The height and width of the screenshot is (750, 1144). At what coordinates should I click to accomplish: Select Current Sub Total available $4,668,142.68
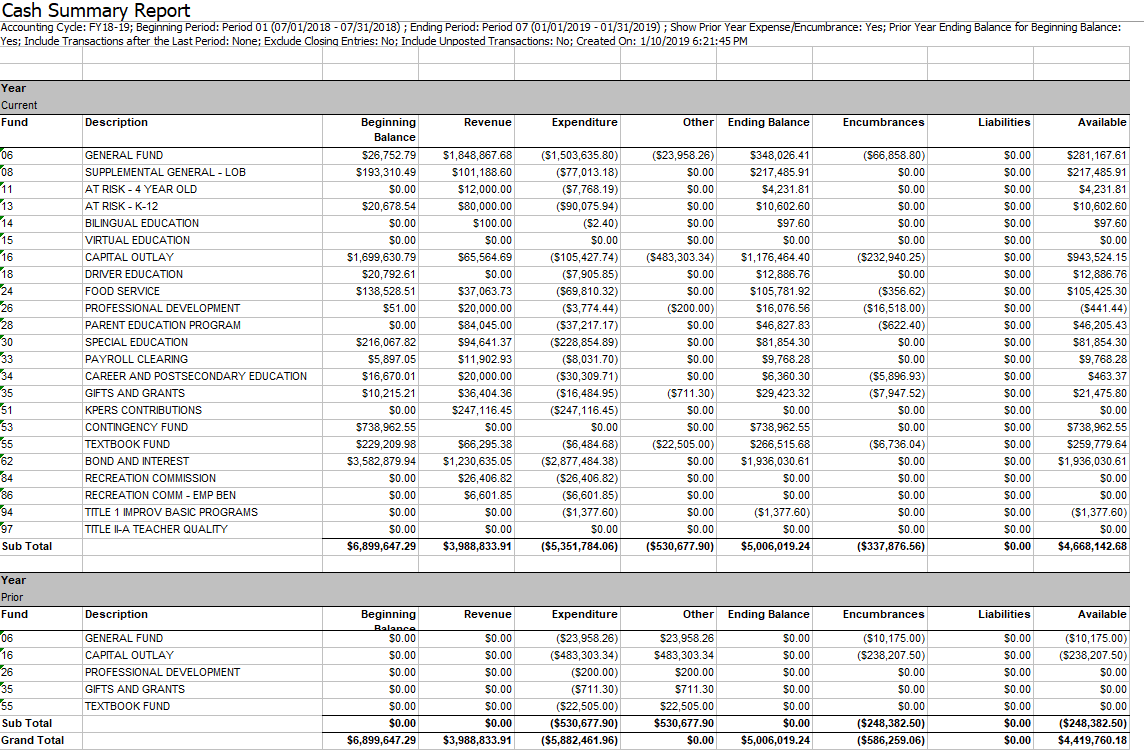(x=1092, y=546)
